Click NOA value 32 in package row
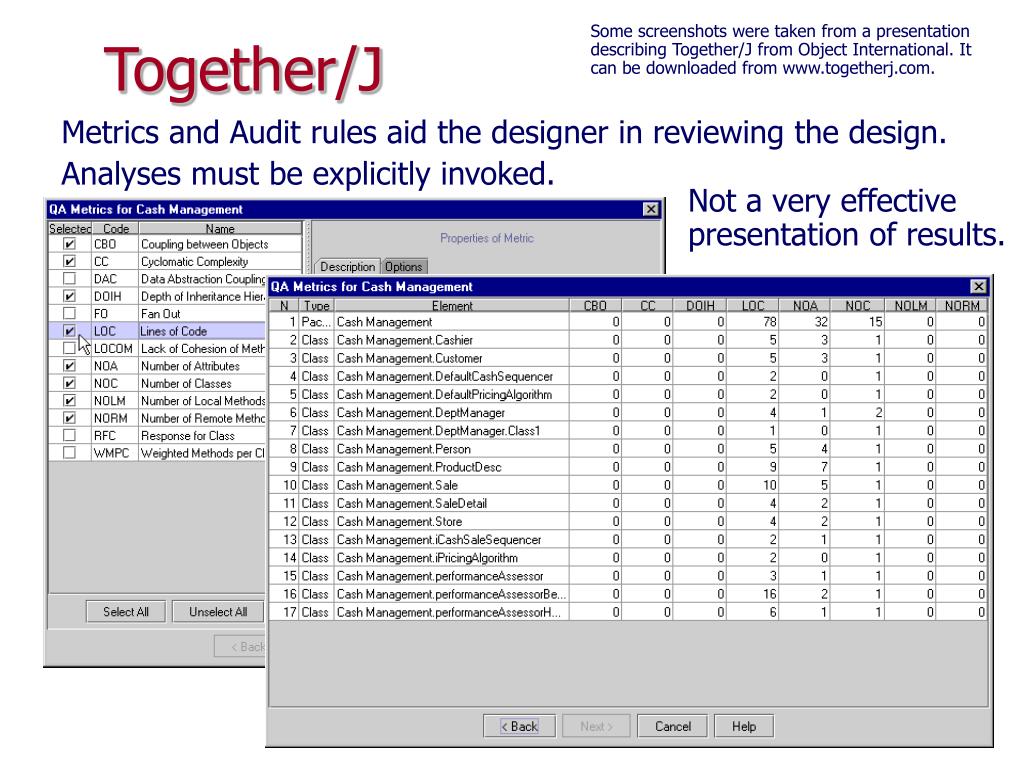1024x768 pixels. 821,322
